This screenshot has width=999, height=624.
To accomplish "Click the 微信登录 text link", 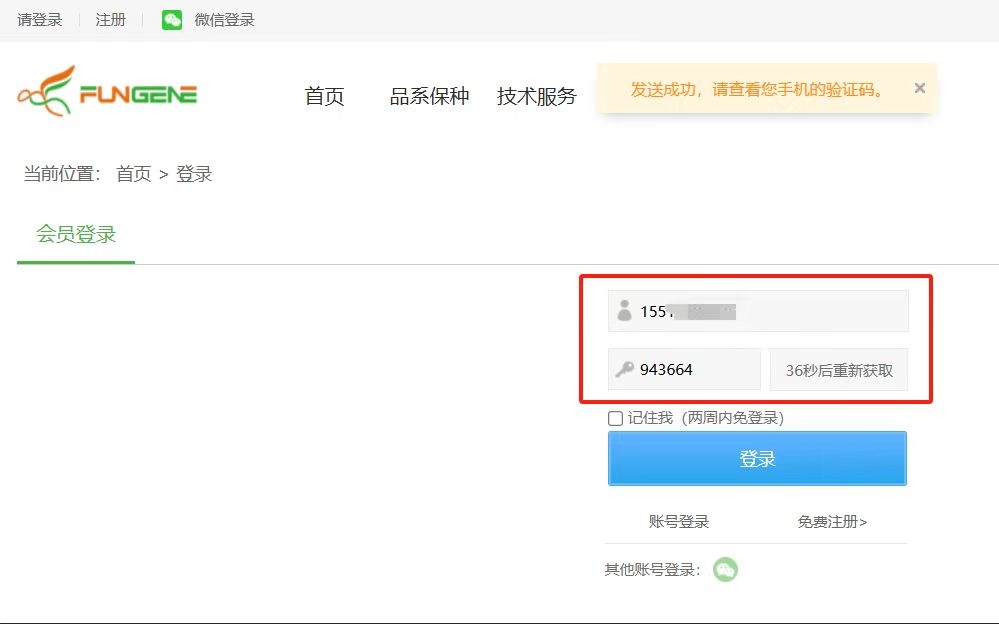I will [x=224, y=20].
